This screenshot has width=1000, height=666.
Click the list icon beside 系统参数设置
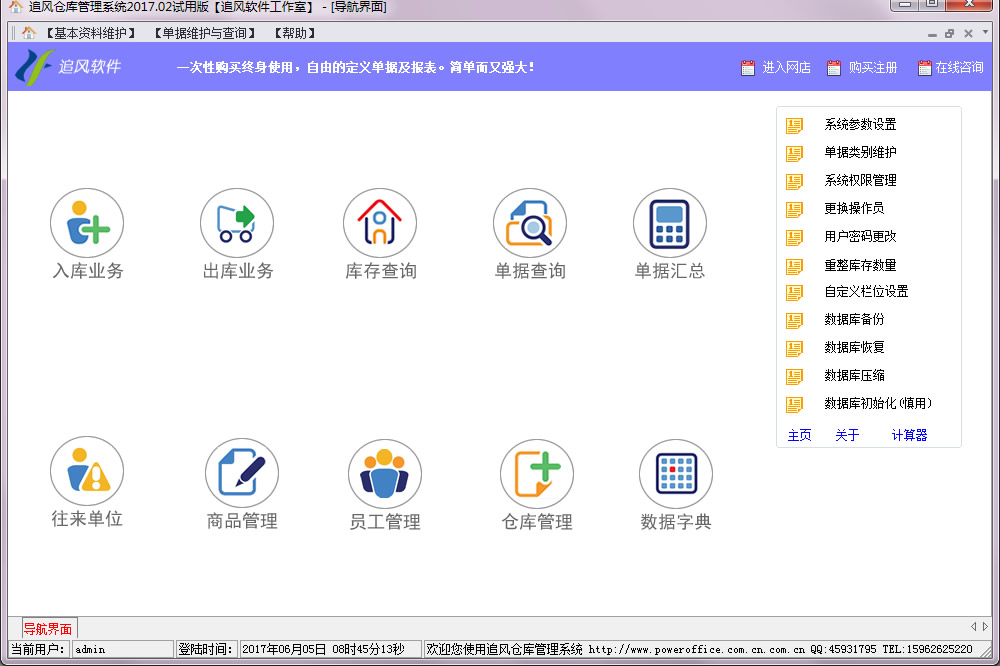(x=794, y=125)
